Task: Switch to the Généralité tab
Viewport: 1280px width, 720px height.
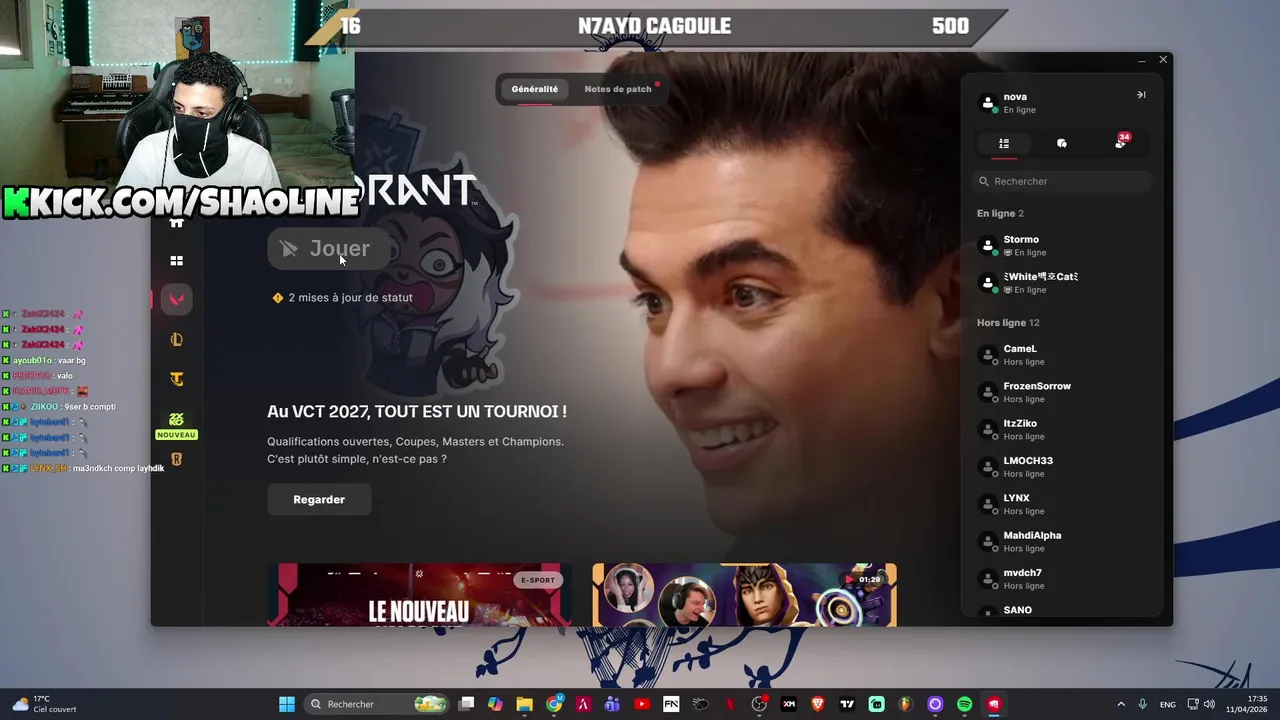Action: pos(535,89)
